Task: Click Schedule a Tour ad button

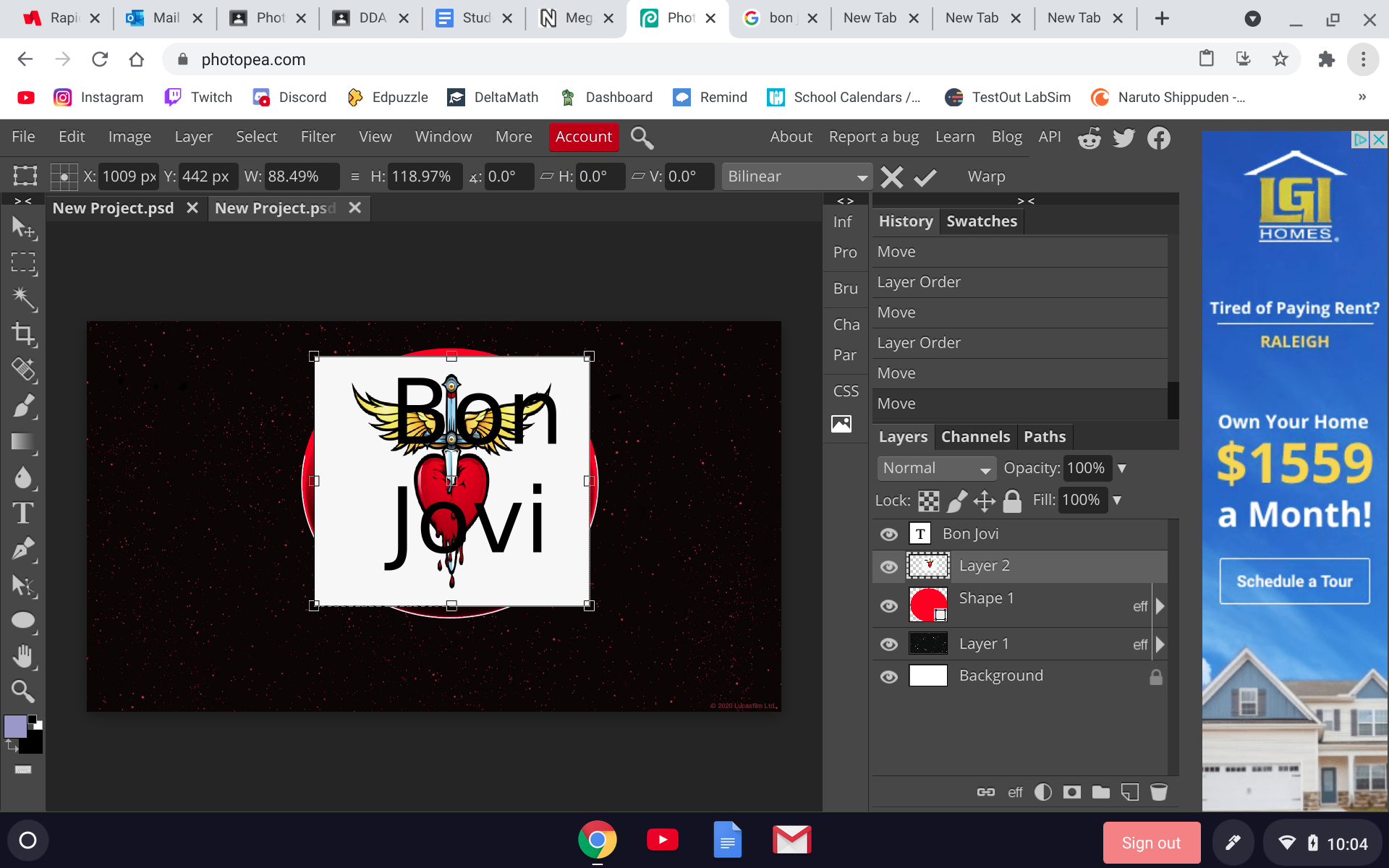Action: pyautogui.click(x=1294, y=581)
